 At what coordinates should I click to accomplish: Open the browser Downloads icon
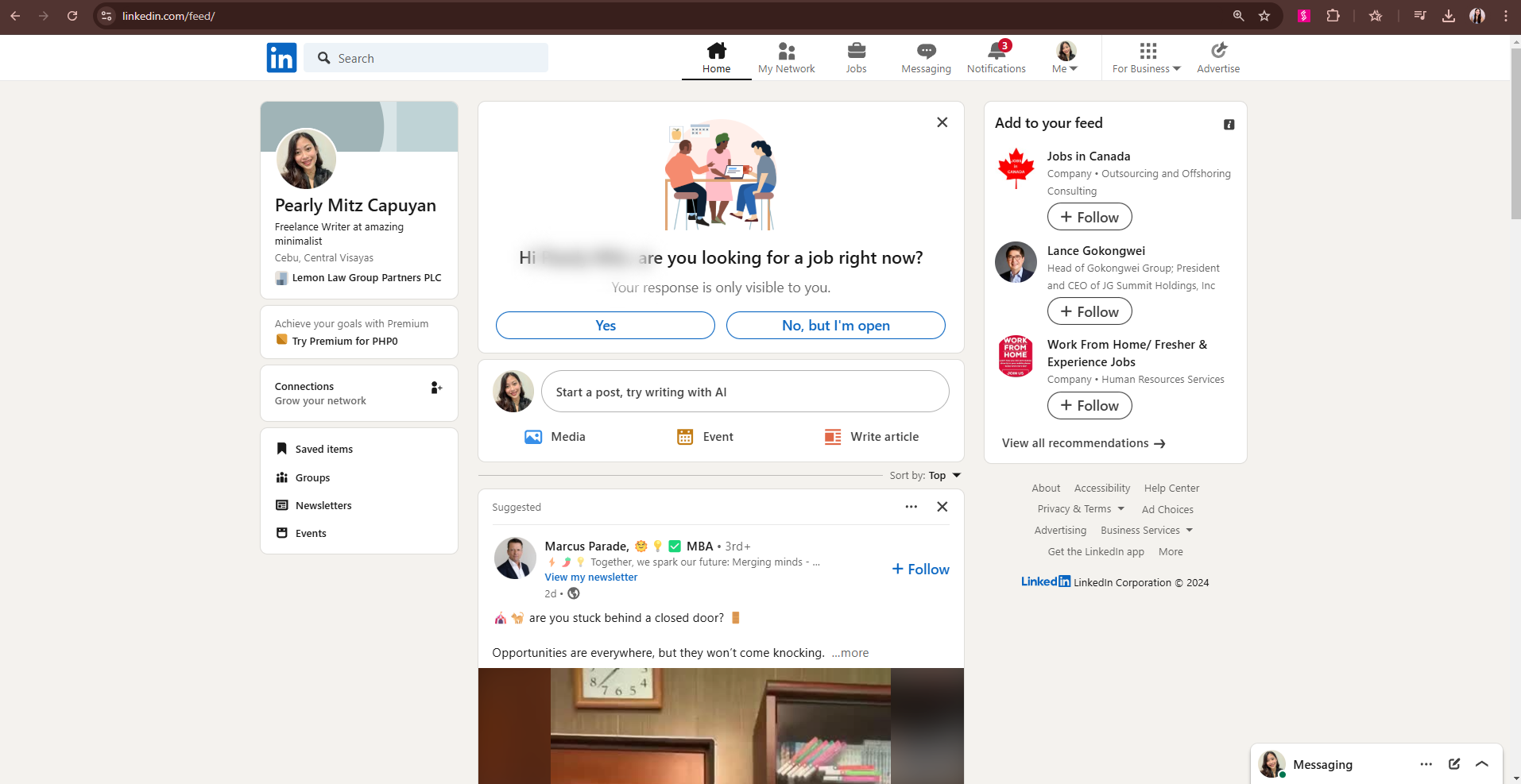click(1449, 16)
